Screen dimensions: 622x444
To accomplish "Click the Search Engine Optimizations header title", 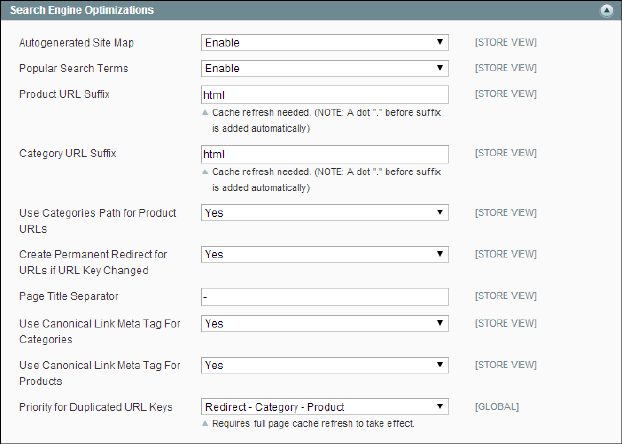I will [82, 10].
